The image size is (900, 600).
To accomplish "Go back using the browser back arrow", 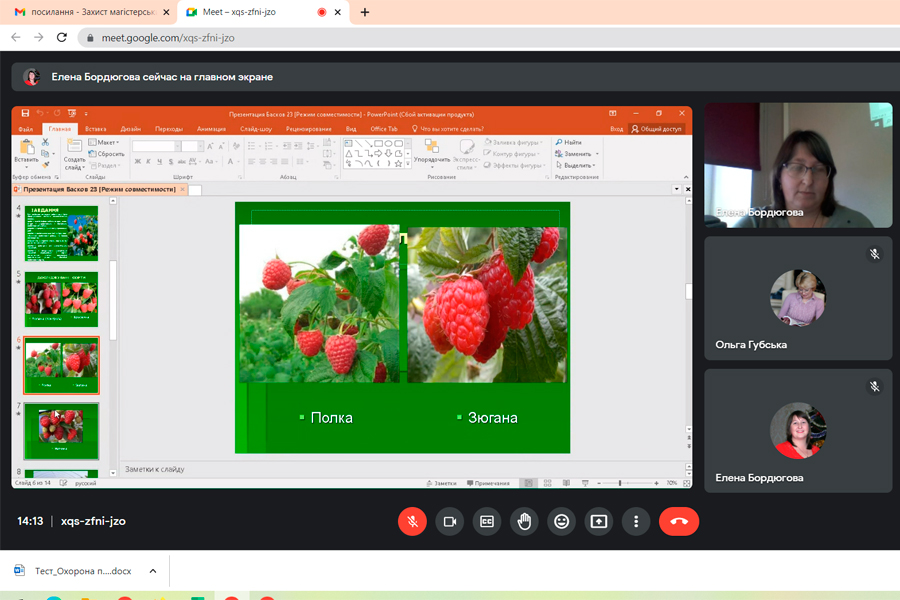I will (16, 37).
